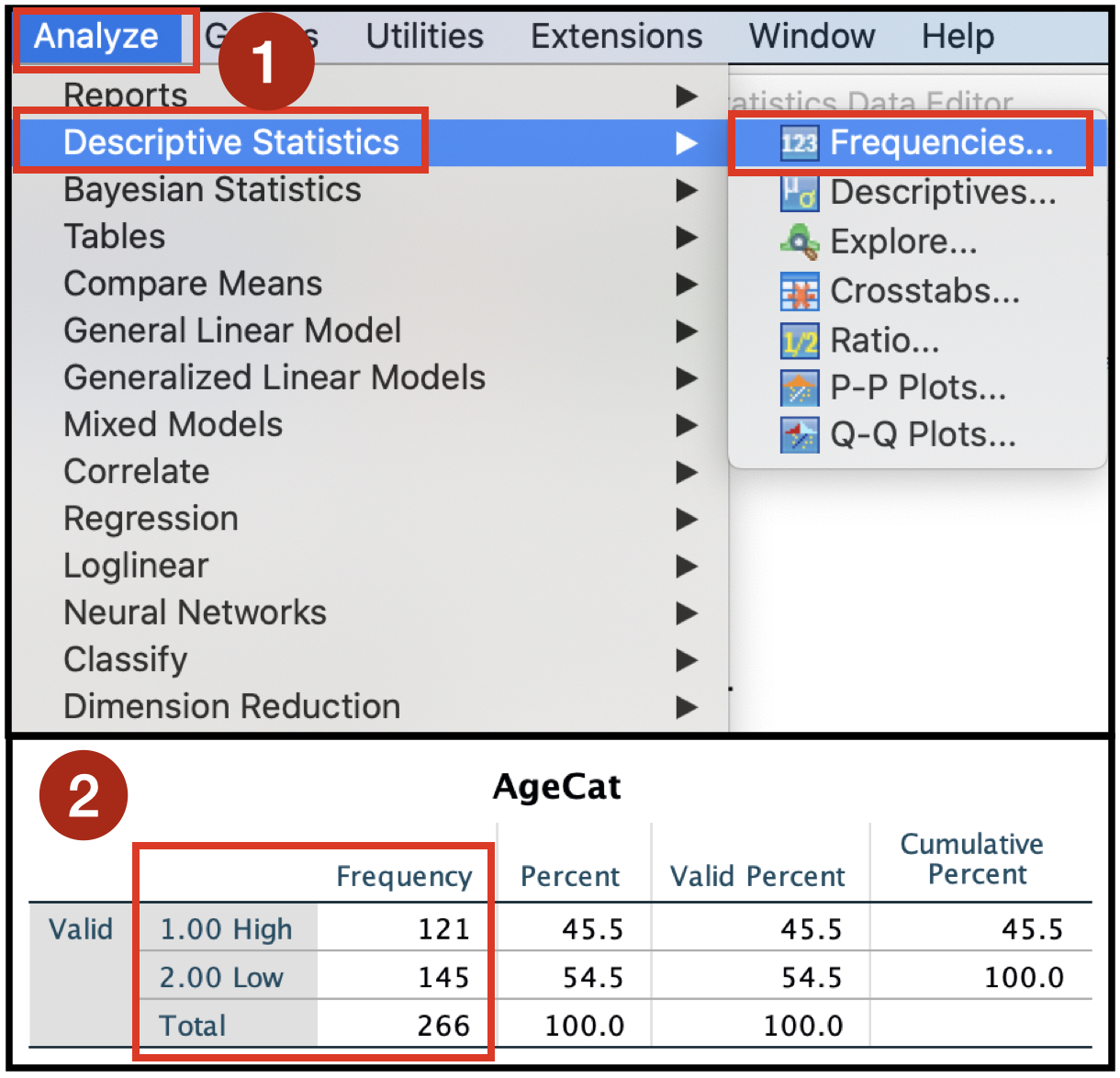Open the Window menu

click(x=812, y=35)
